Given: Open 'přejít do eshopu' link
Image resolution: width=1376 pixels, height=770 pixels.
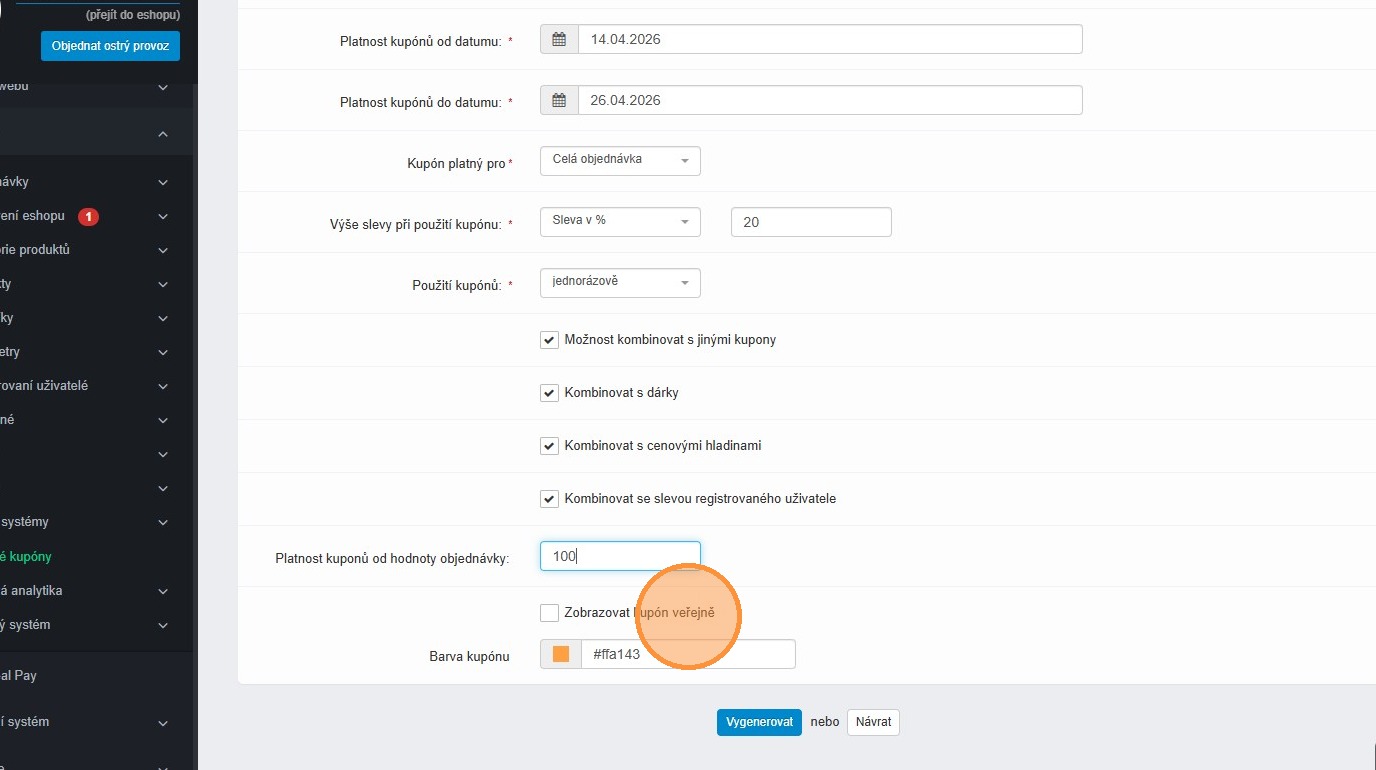Looking at the screenshot, I should point(133,15).
